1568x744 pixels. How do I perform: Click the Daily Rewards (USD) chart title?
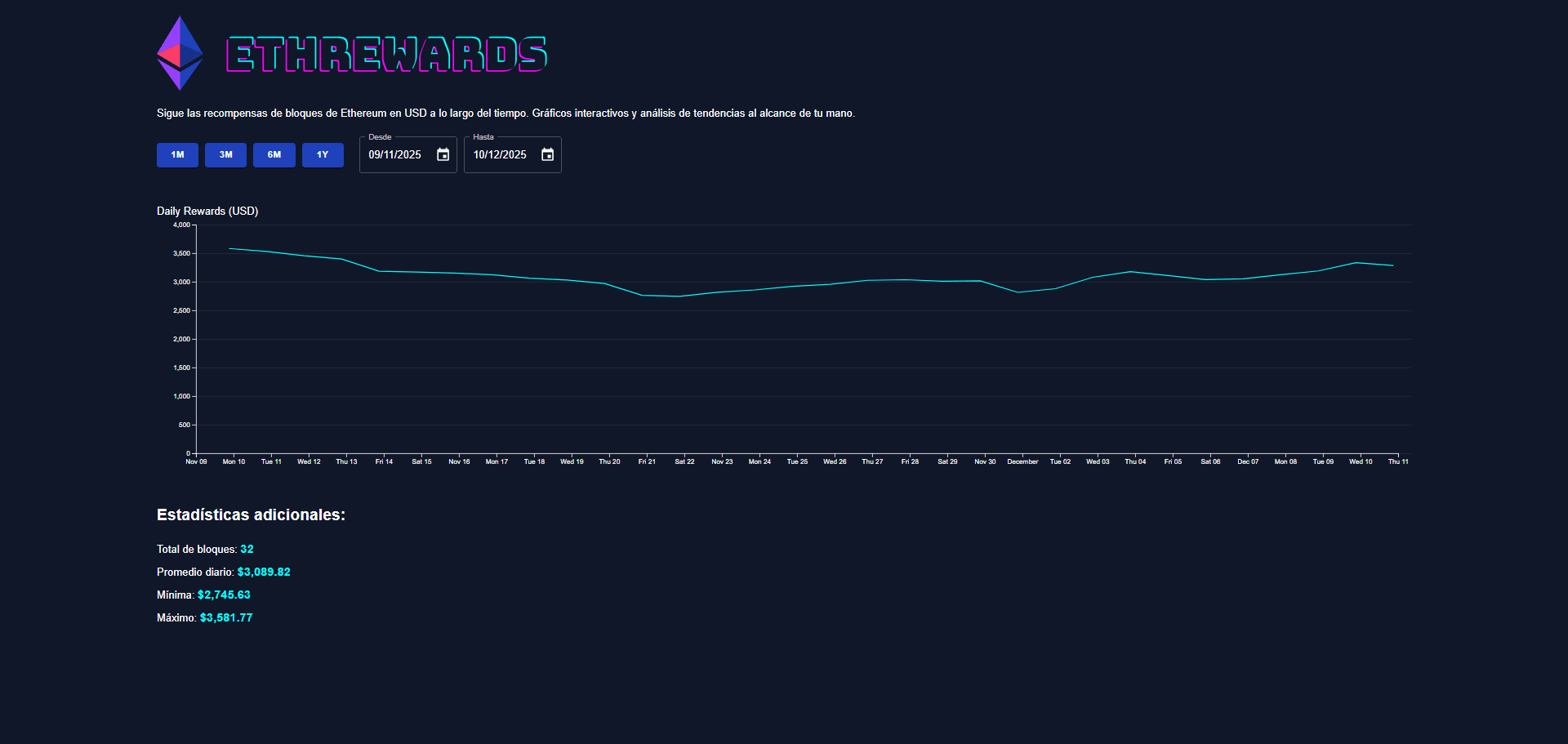(207, 211)
